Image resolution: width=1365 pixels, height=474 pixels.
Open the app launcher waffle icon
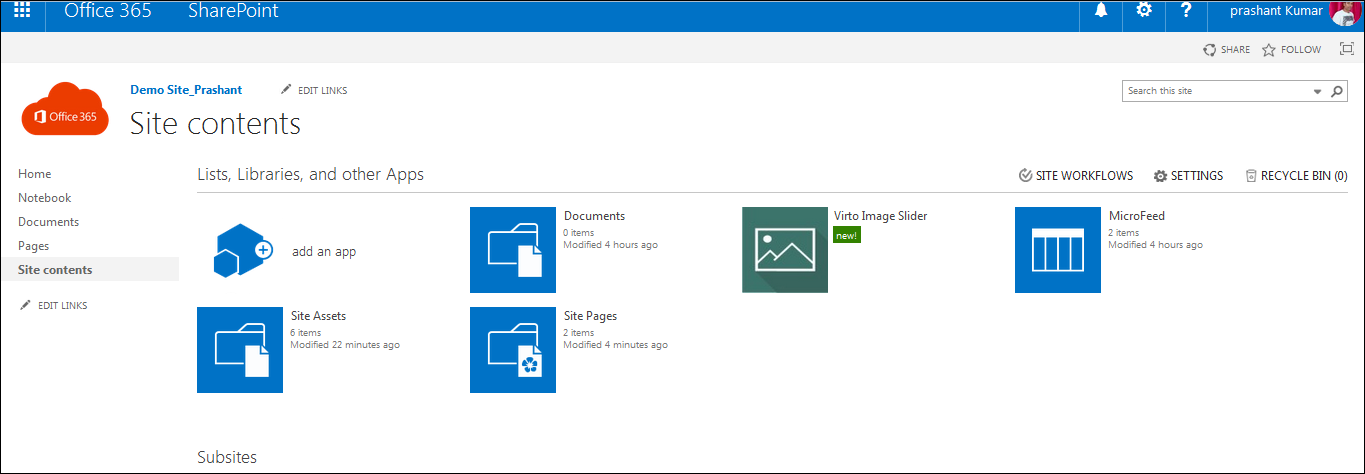point(22,11)
